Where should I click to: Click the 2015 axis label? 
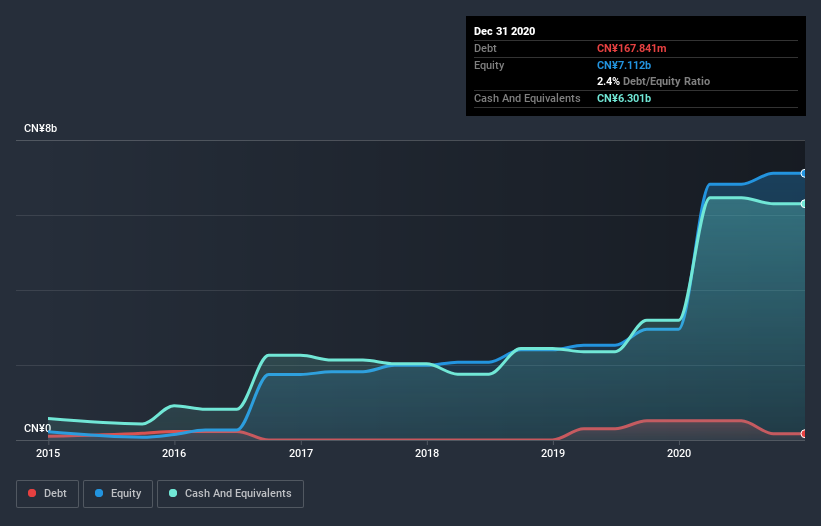point(48,453)
